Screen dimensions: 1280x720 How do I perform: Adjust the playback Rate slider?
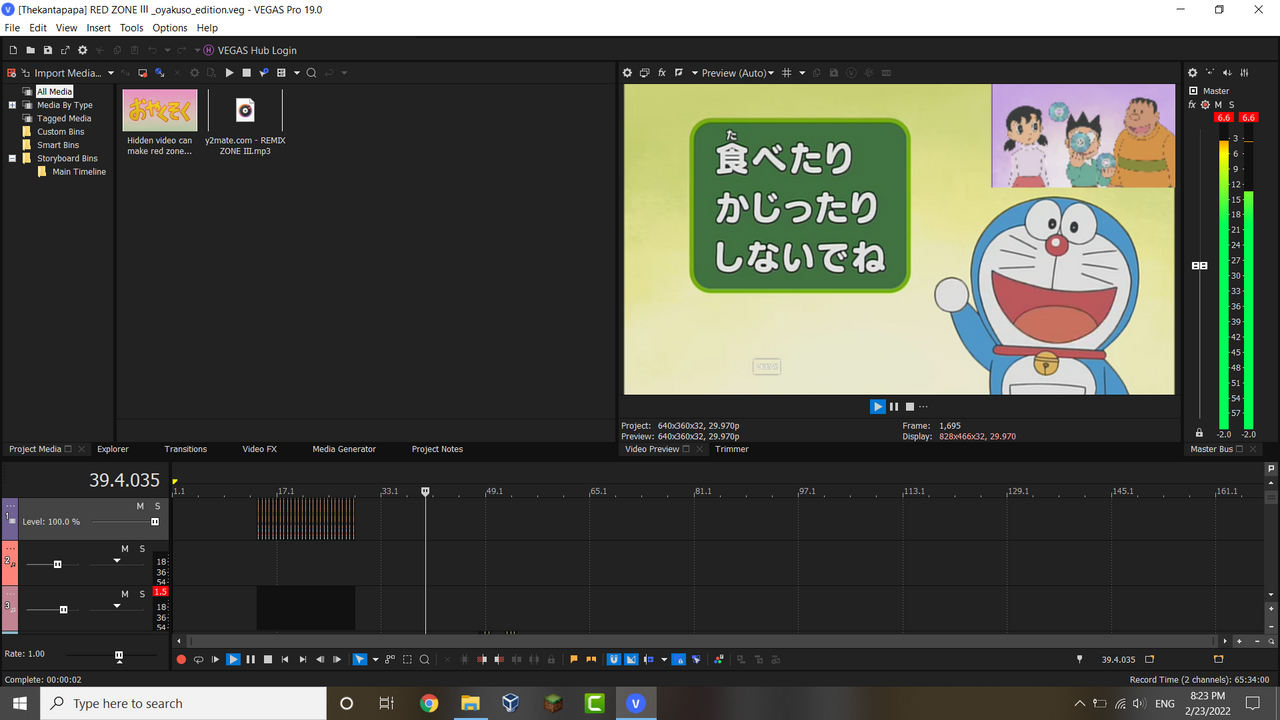[x=119, y=656]
